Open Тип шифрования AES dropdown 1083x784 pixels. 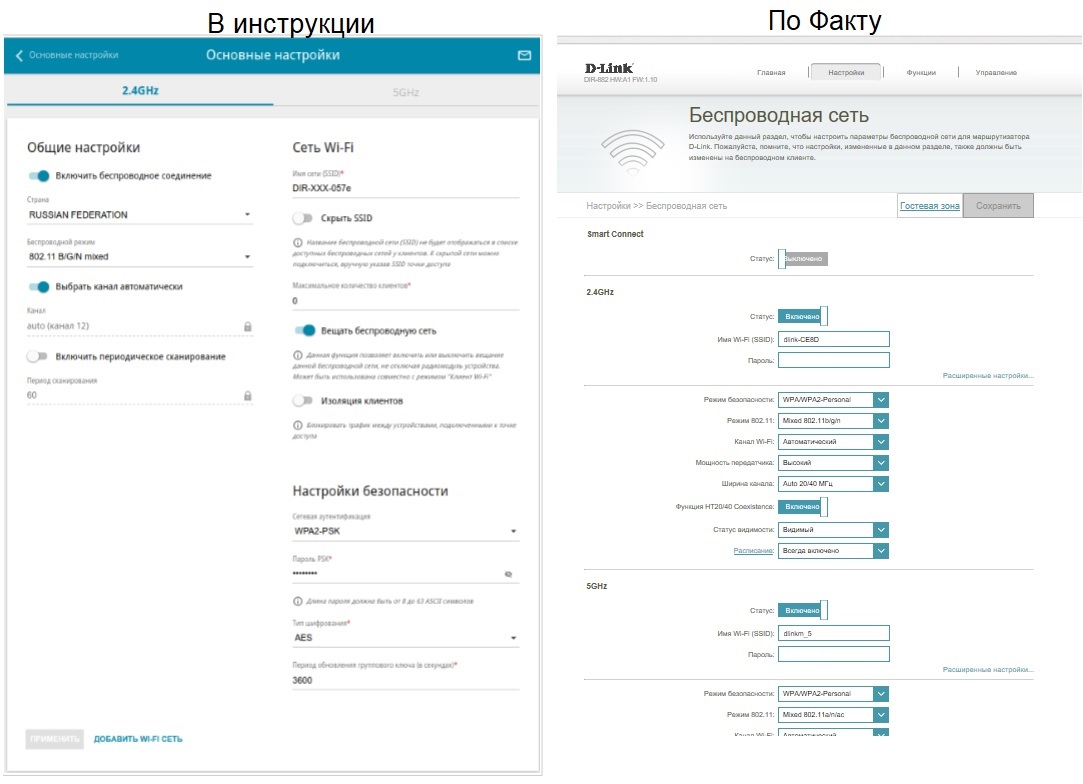pyautogui.click(x=405, y=638)
